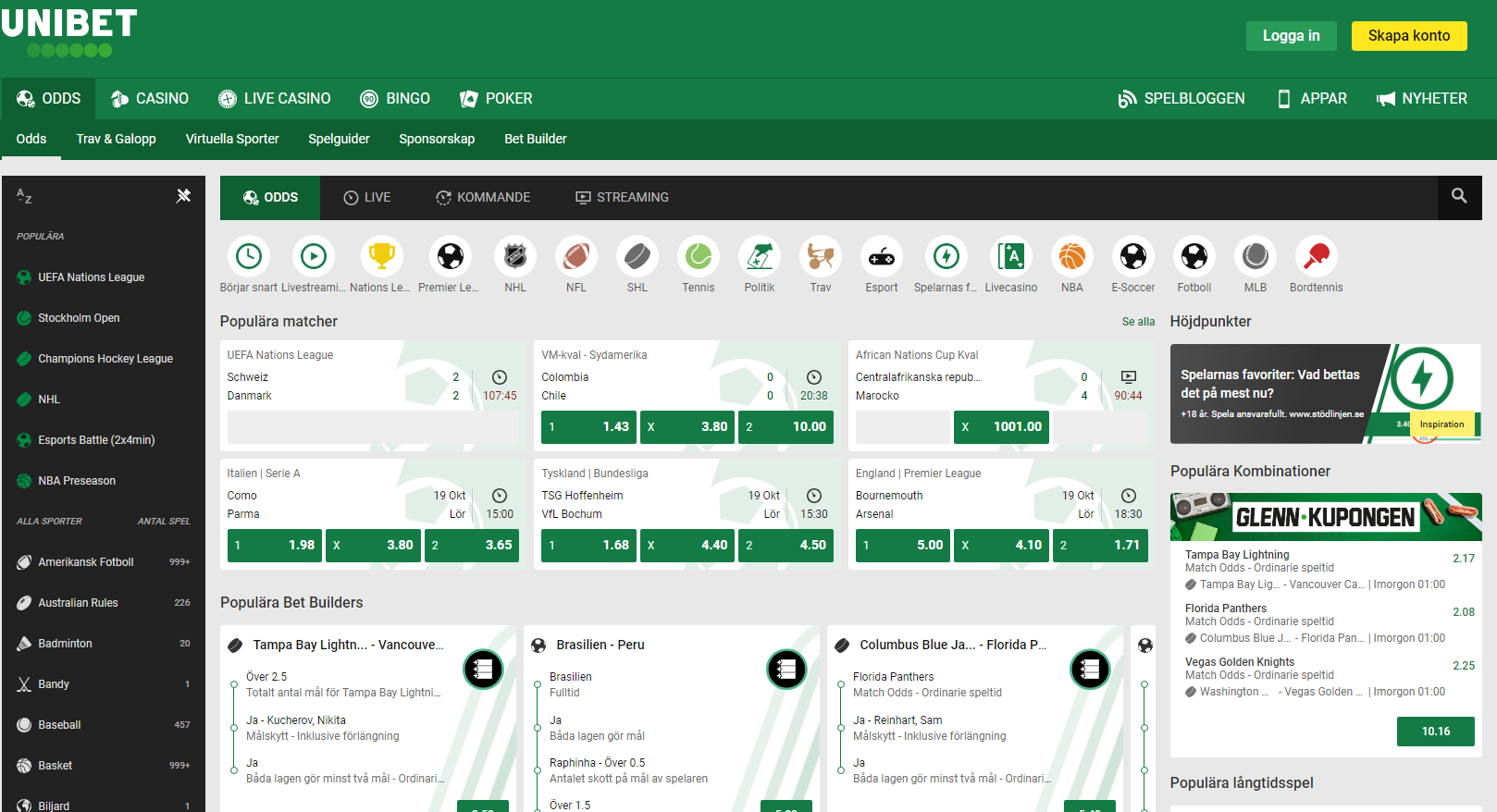Click the pin icon in the sidebar header
This screenshot has width=1497, height=812.
point(183,195)
